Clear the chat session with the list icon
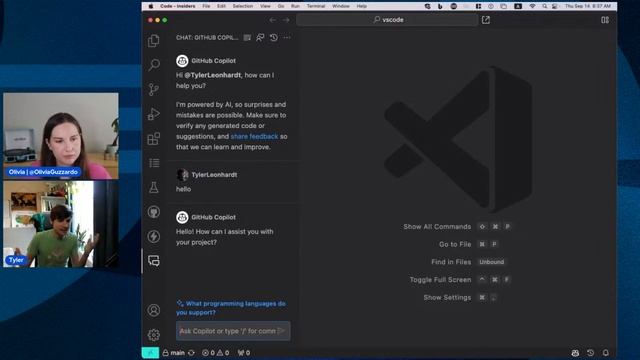This screenshot has height=360, width=640. [x=247, y=38]
